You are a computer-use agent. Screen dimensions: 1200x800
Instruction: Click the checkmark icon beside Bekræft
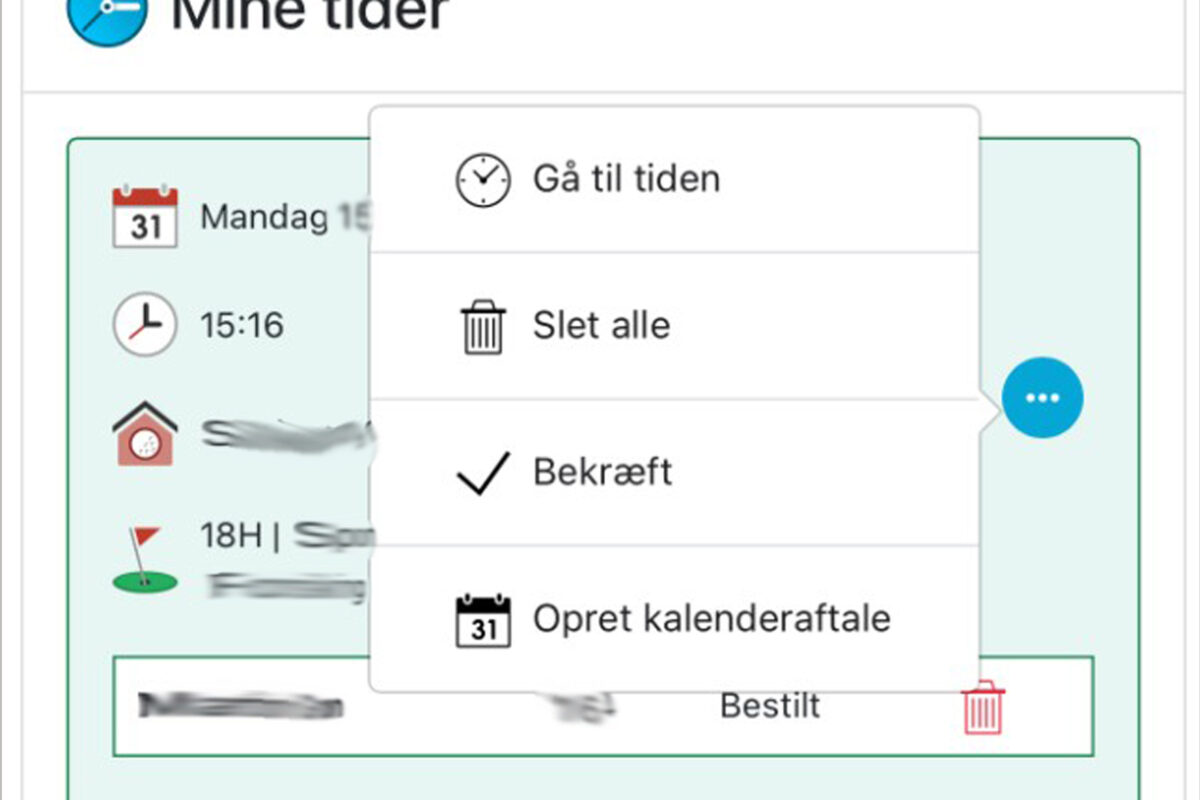click(x=482, y=470)
